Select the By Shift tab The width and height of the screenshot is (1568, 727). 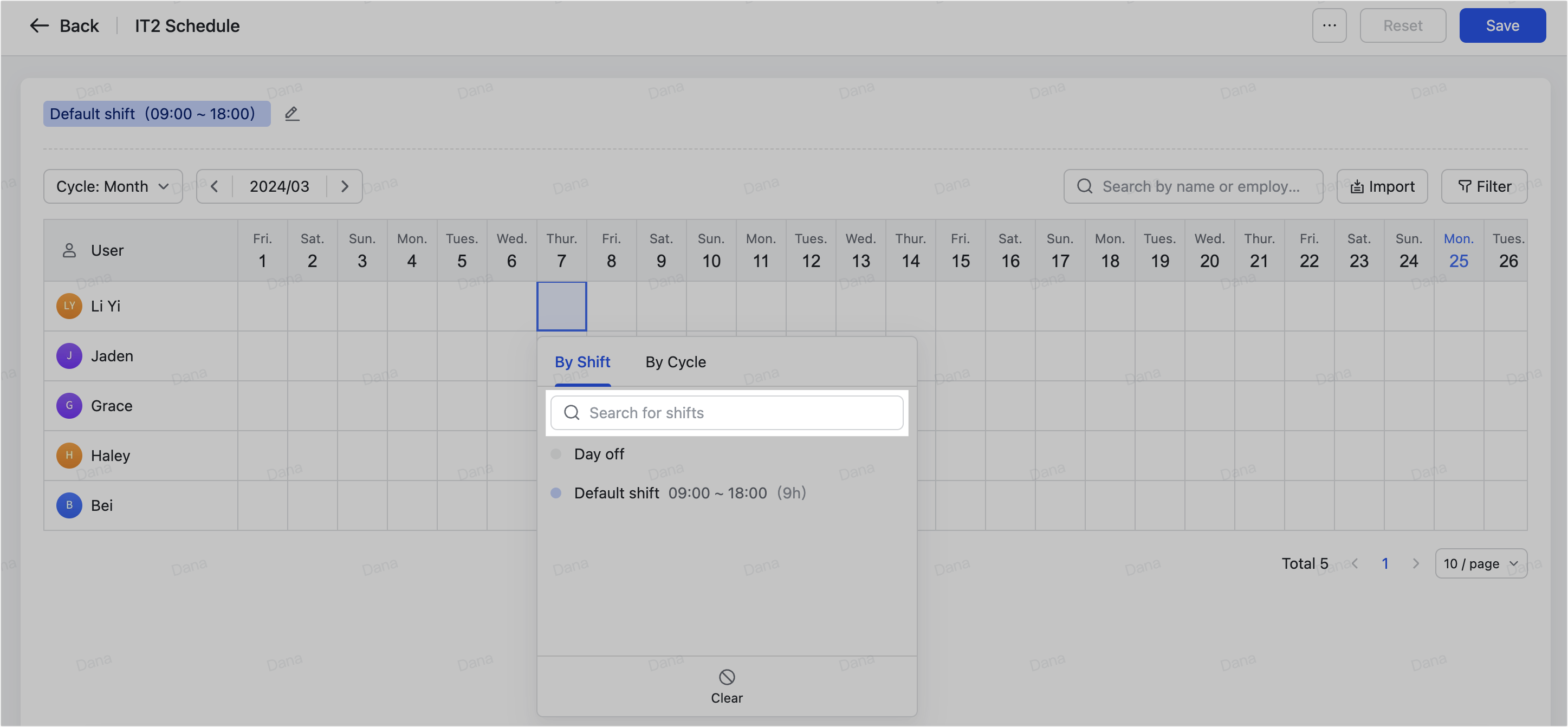(x=582, y=362)
